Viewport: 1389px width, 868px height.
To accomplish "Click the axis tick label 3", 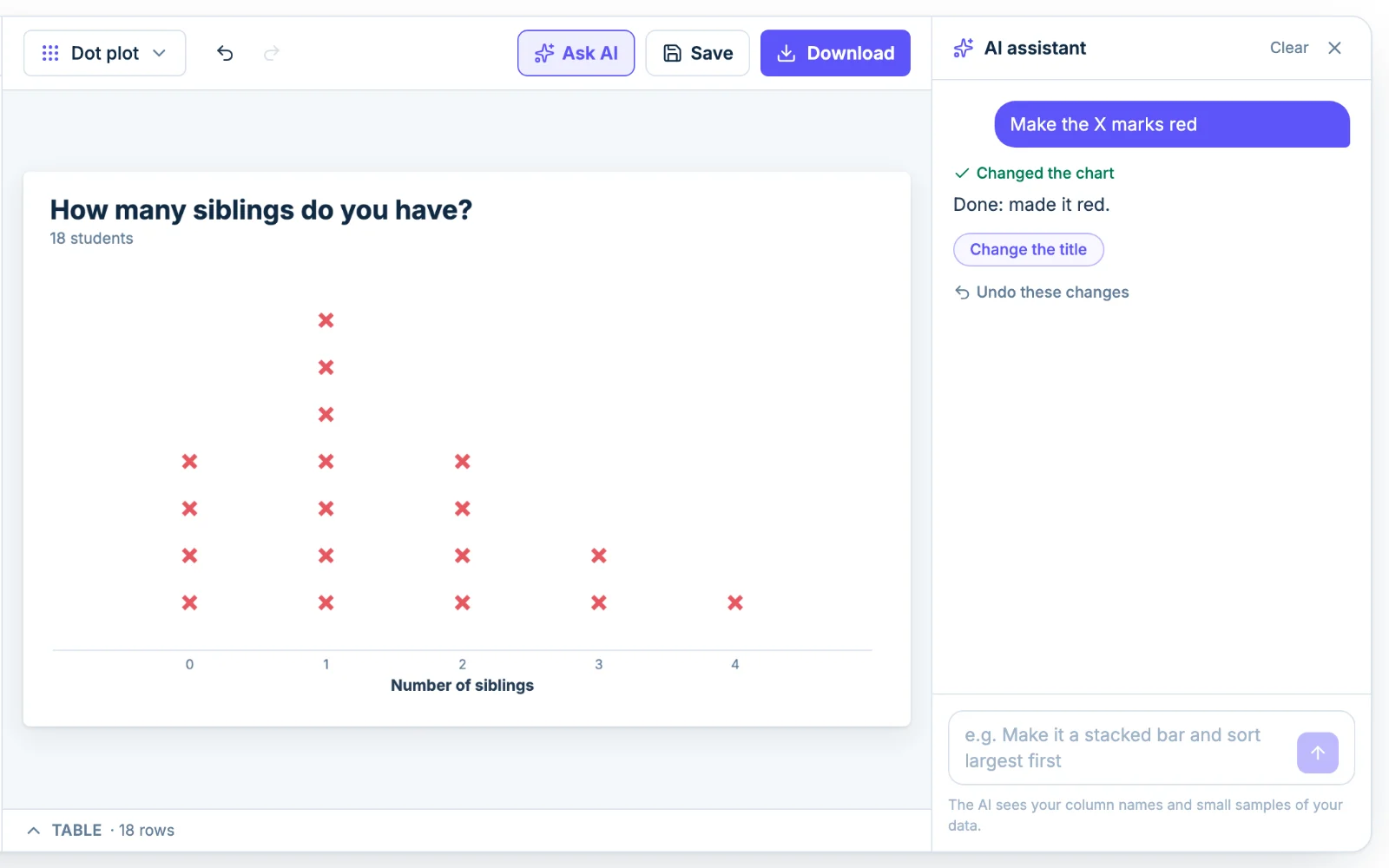I will [599, 665].
